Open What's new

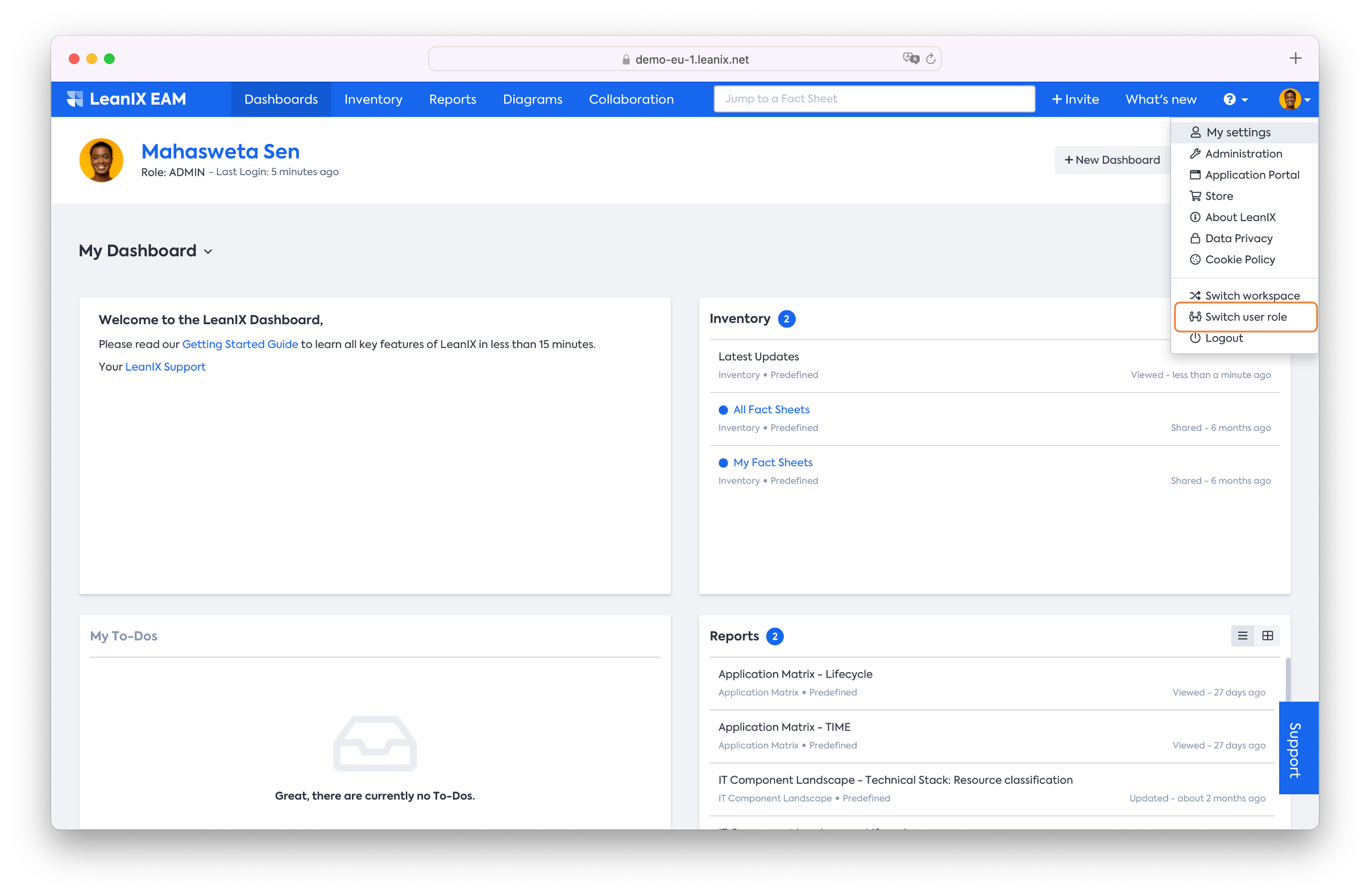[x=1160, y=99]
